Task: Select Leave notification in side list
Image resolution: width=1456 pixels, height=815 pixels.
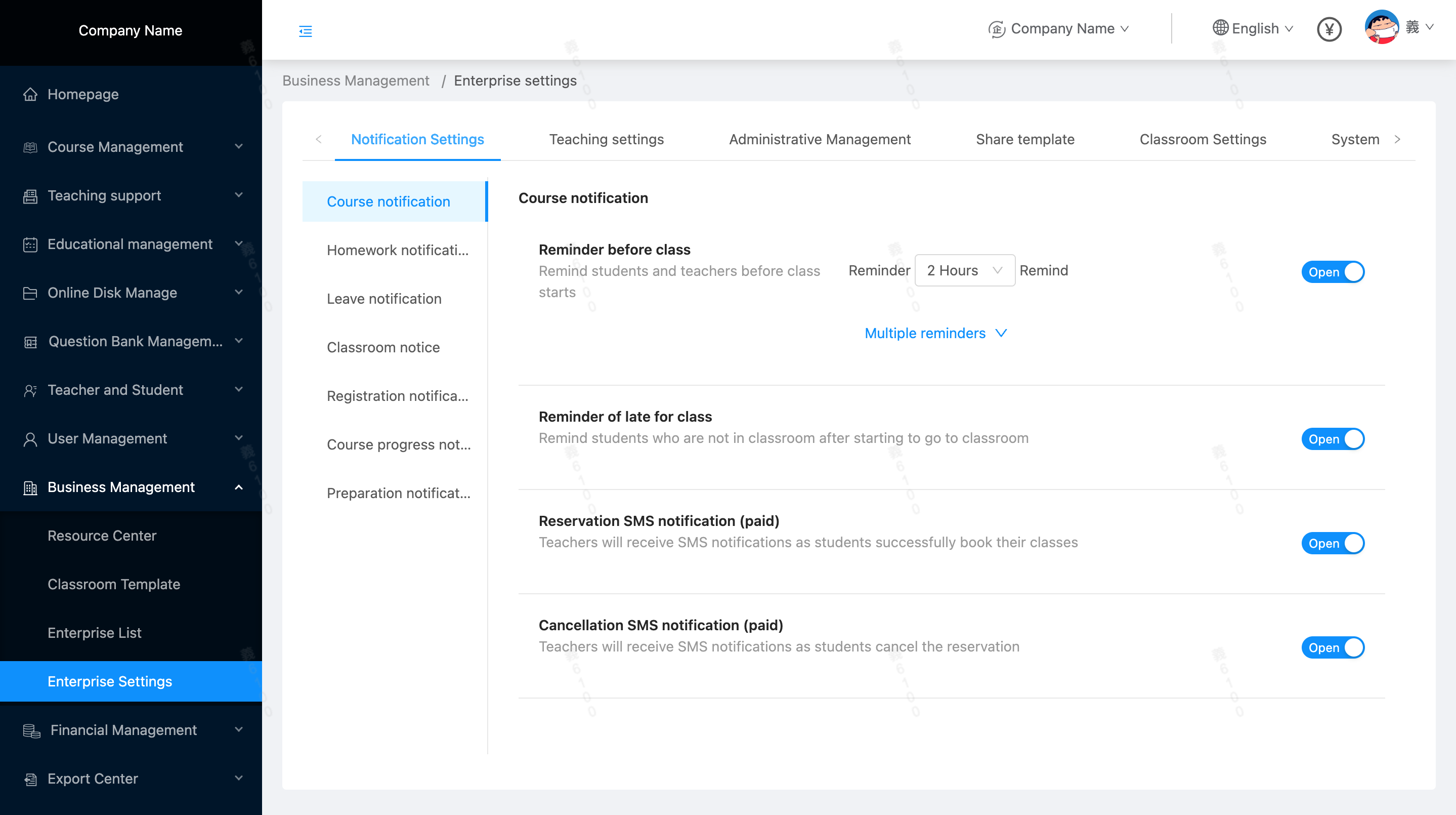Action: (x=384, y=299)
